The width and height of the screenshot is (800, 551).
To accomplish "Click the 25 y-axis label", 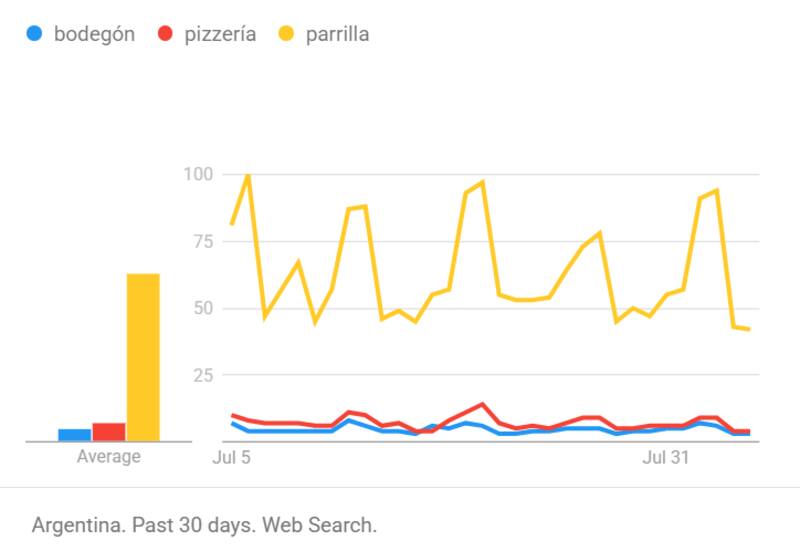I will tap(203, 375).
